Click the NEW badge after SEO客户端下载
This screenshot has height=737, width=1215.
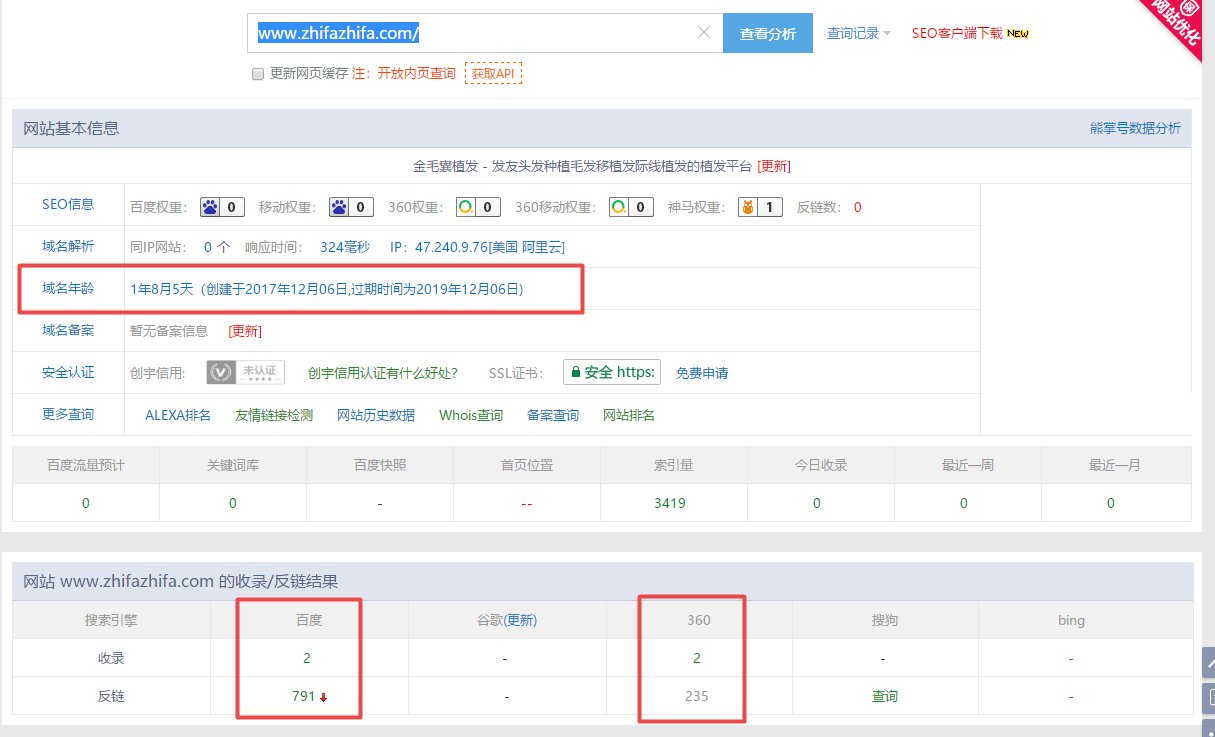click(x=1018, y=33)
